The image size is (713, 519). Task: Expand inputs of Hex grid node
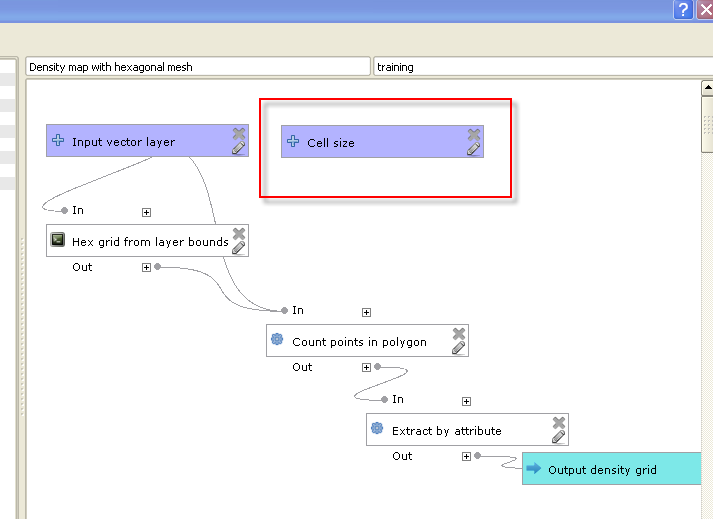click(x=146, y=212)
